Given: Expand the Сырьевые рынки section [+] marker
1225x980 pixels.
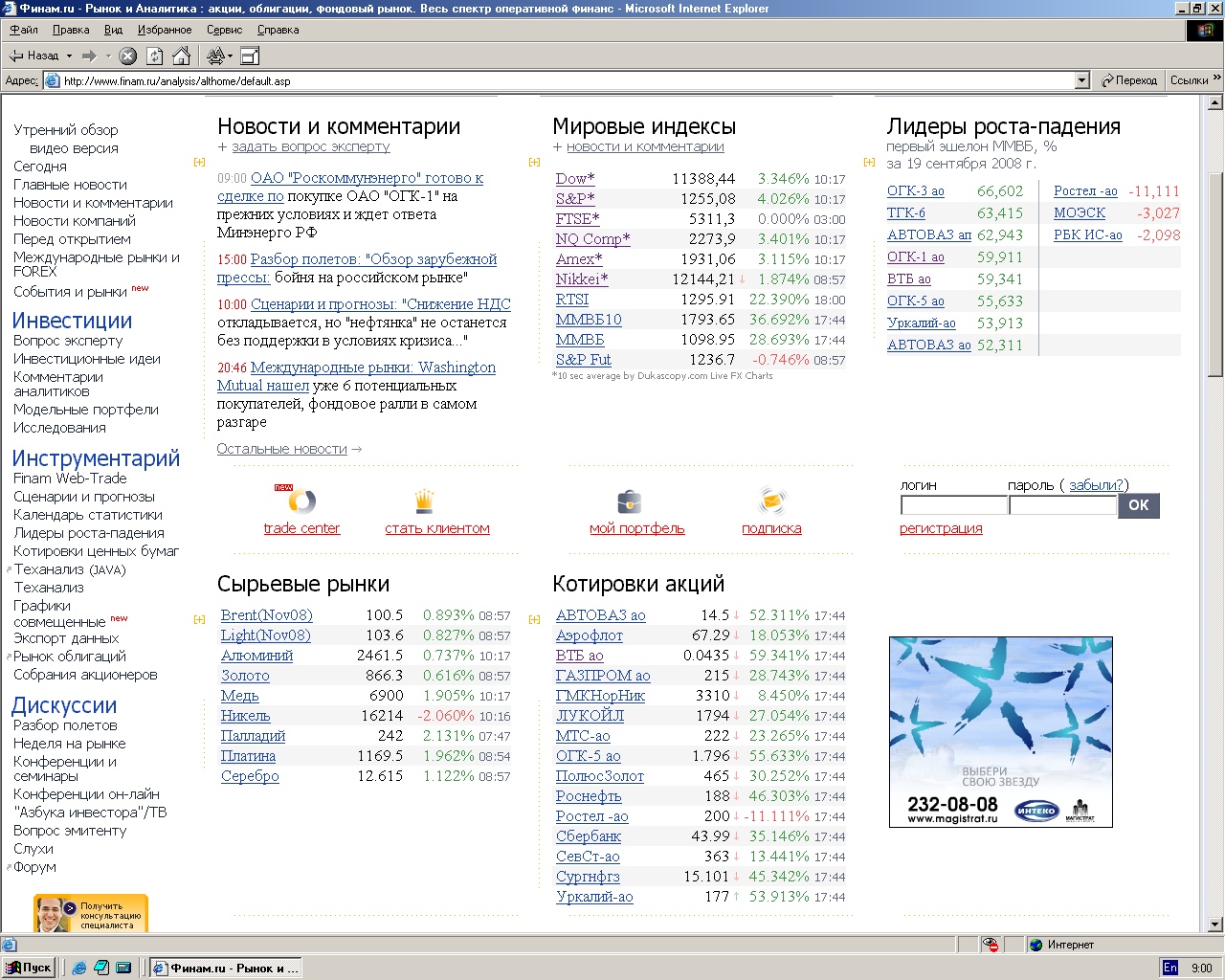Looking at the screenshot, I should 199,619.
